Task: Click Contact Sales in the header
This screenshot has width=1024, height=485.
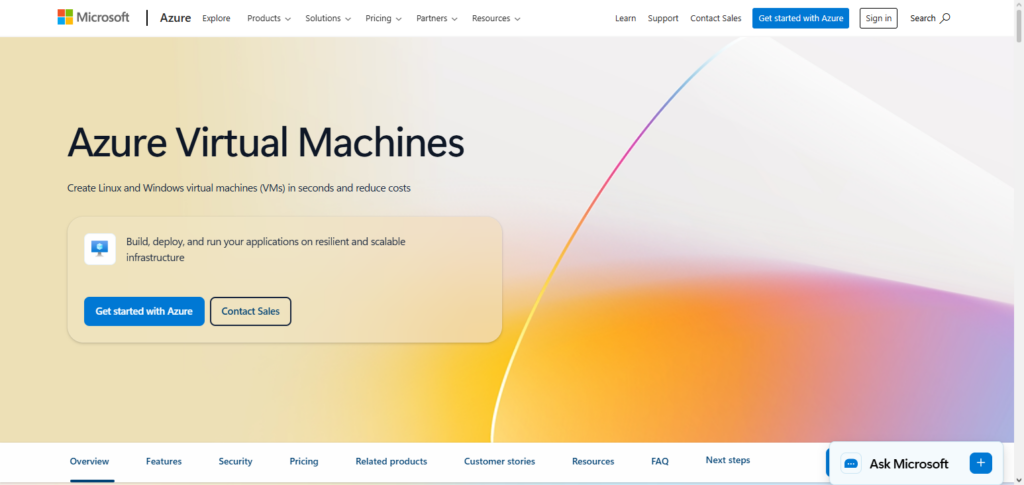Action: (x=716, y=18)
